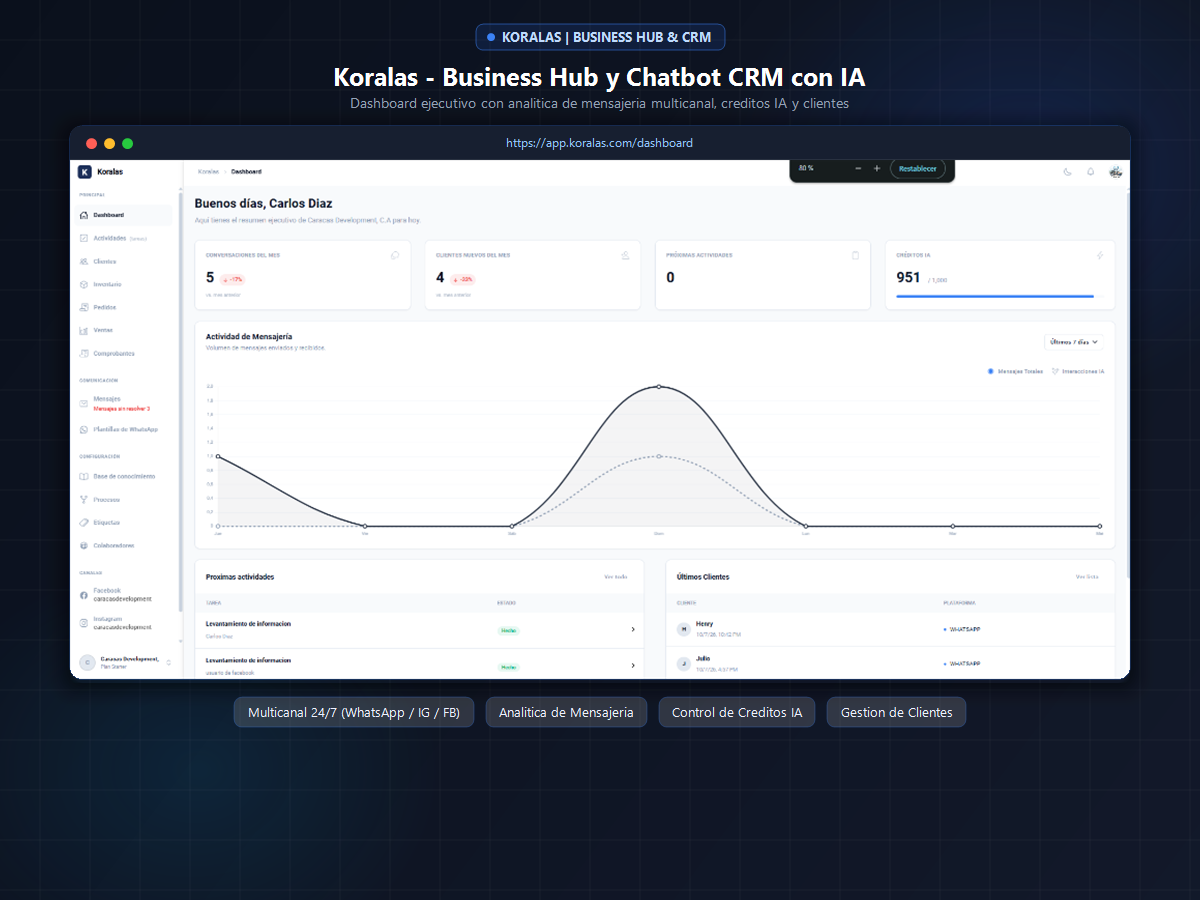Click the Analitica de Mensajeria pill
The height and width of the screenshot is (900, 1200).
pos(566,712)
